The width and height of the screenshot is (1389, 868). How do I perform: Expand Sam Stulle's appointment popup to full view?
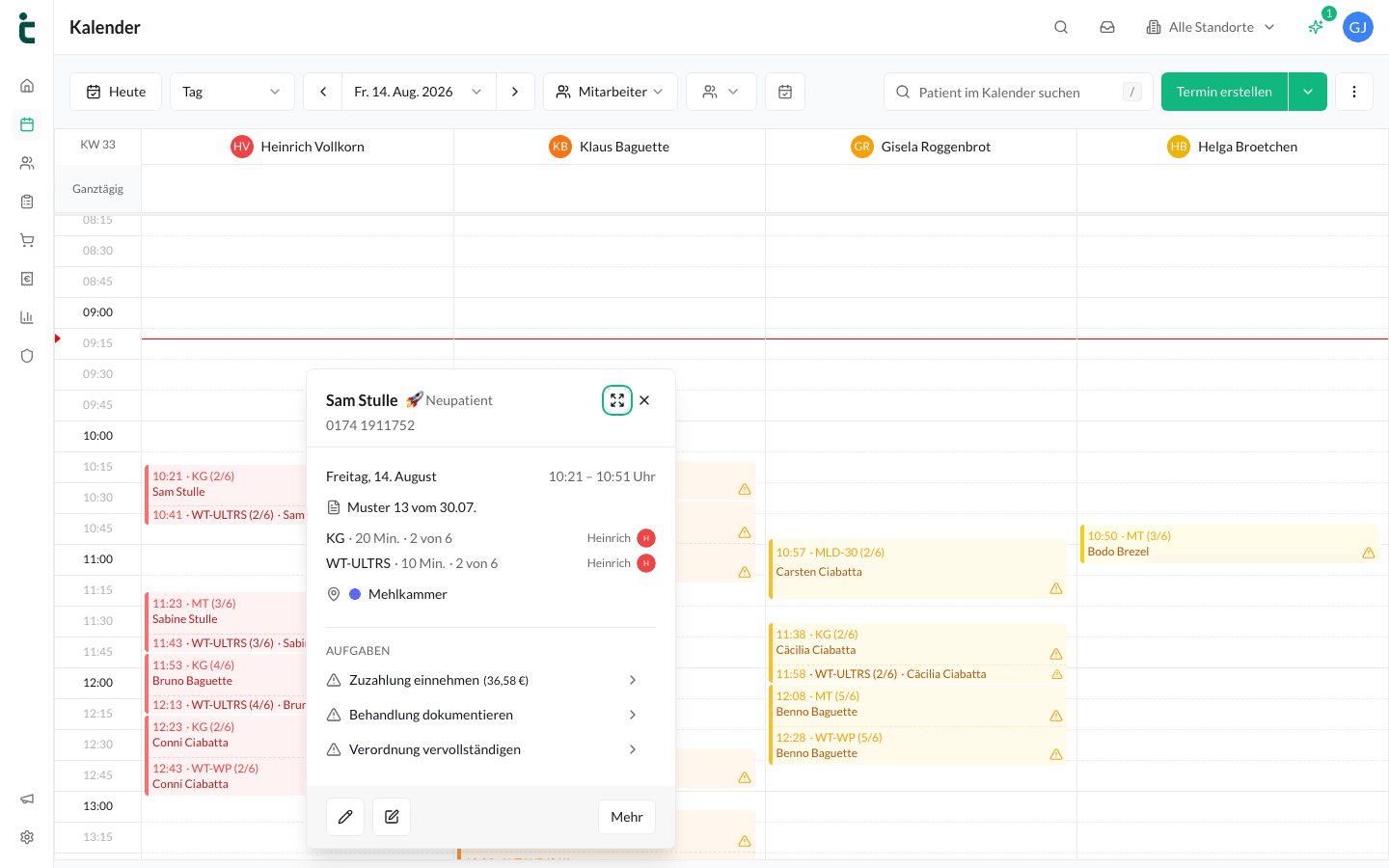617,400
